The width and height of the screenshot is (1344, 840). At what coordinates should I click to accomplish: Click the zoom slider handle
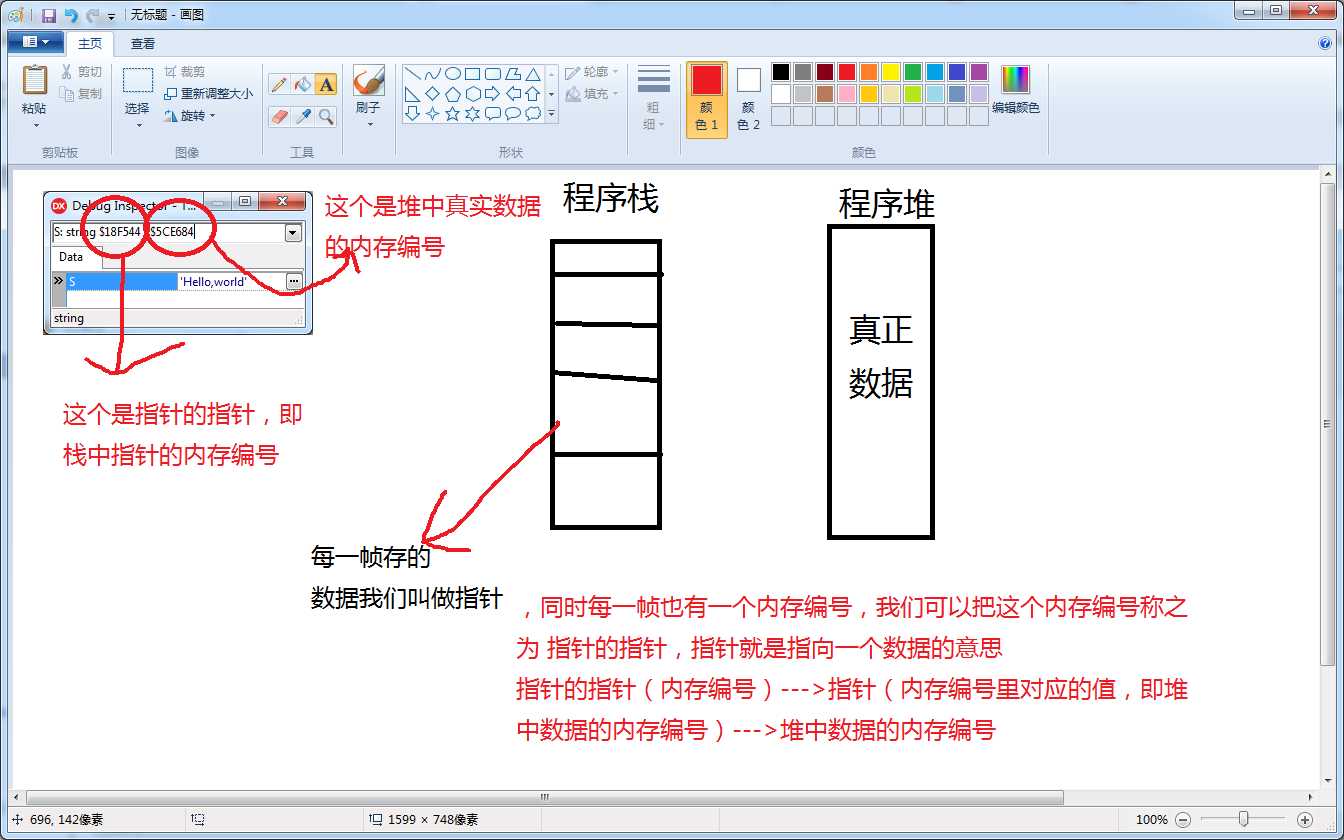(1244, 819)
